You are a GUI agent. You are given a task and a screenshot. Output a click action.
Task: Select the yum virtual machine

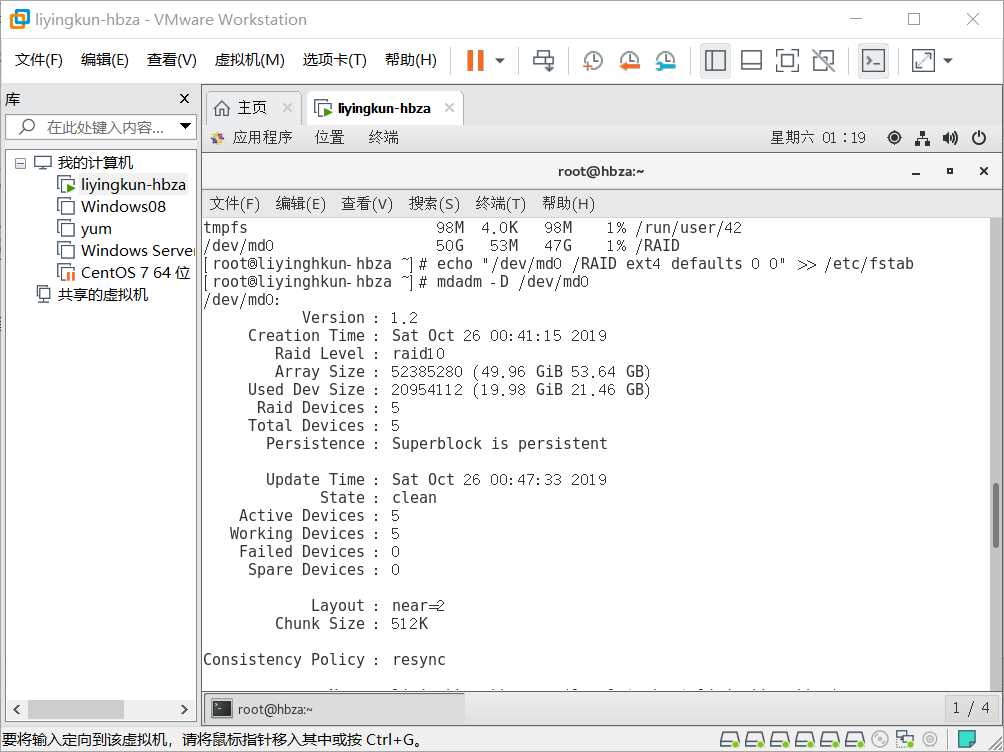[x=85, y=229]
